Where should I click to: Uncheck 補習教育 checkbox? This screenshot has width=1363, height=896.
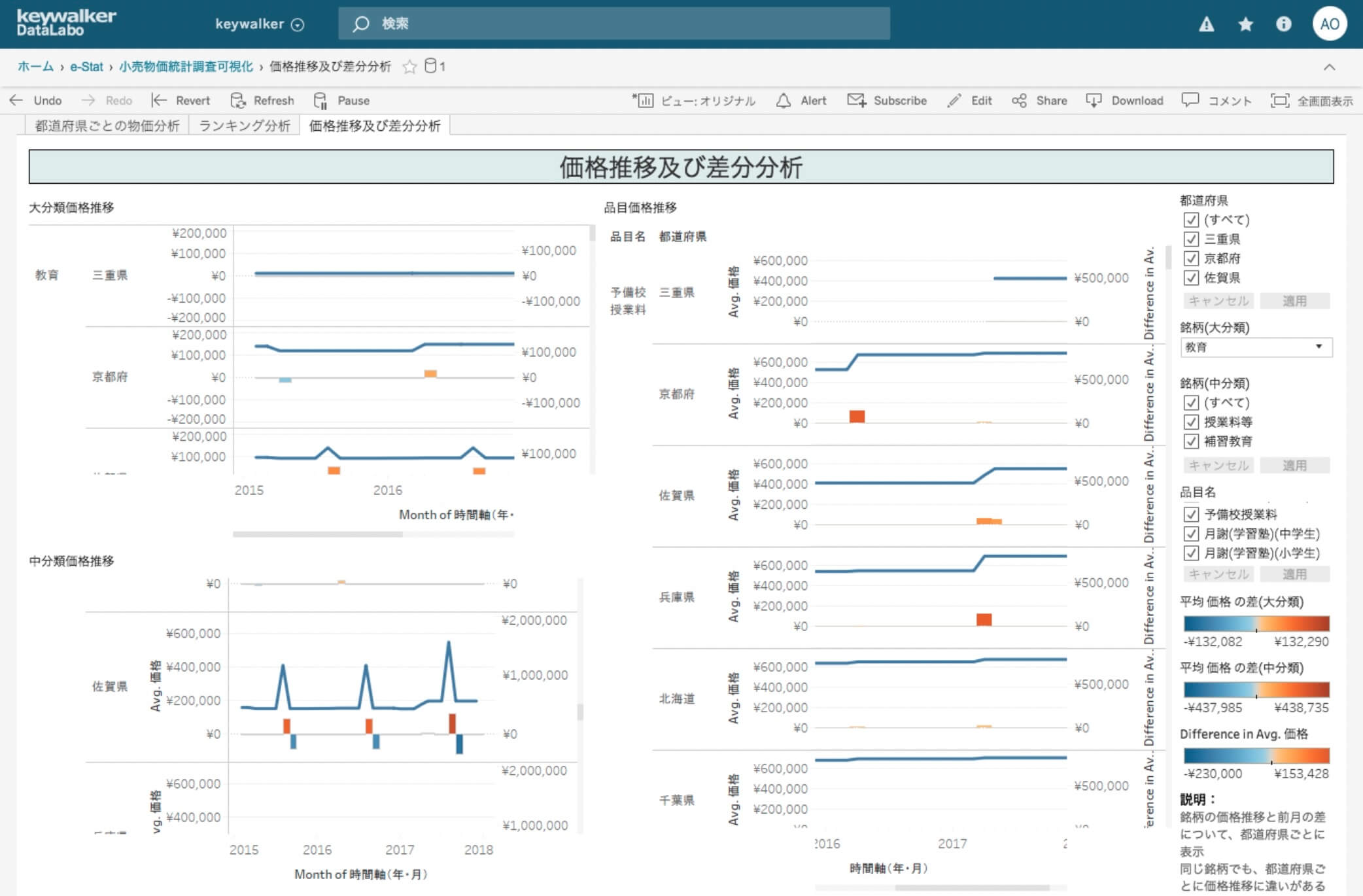[1191, 441]
